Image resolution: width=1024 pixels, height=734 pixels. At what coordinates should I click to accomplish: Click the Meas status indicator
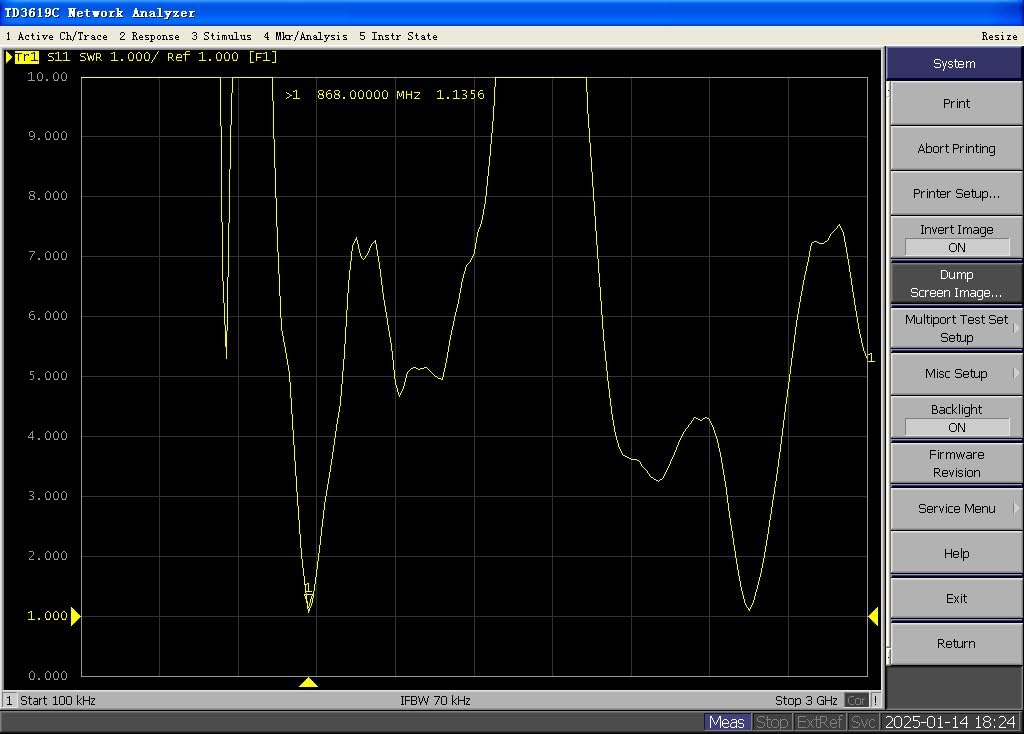[x=726, y=721]
